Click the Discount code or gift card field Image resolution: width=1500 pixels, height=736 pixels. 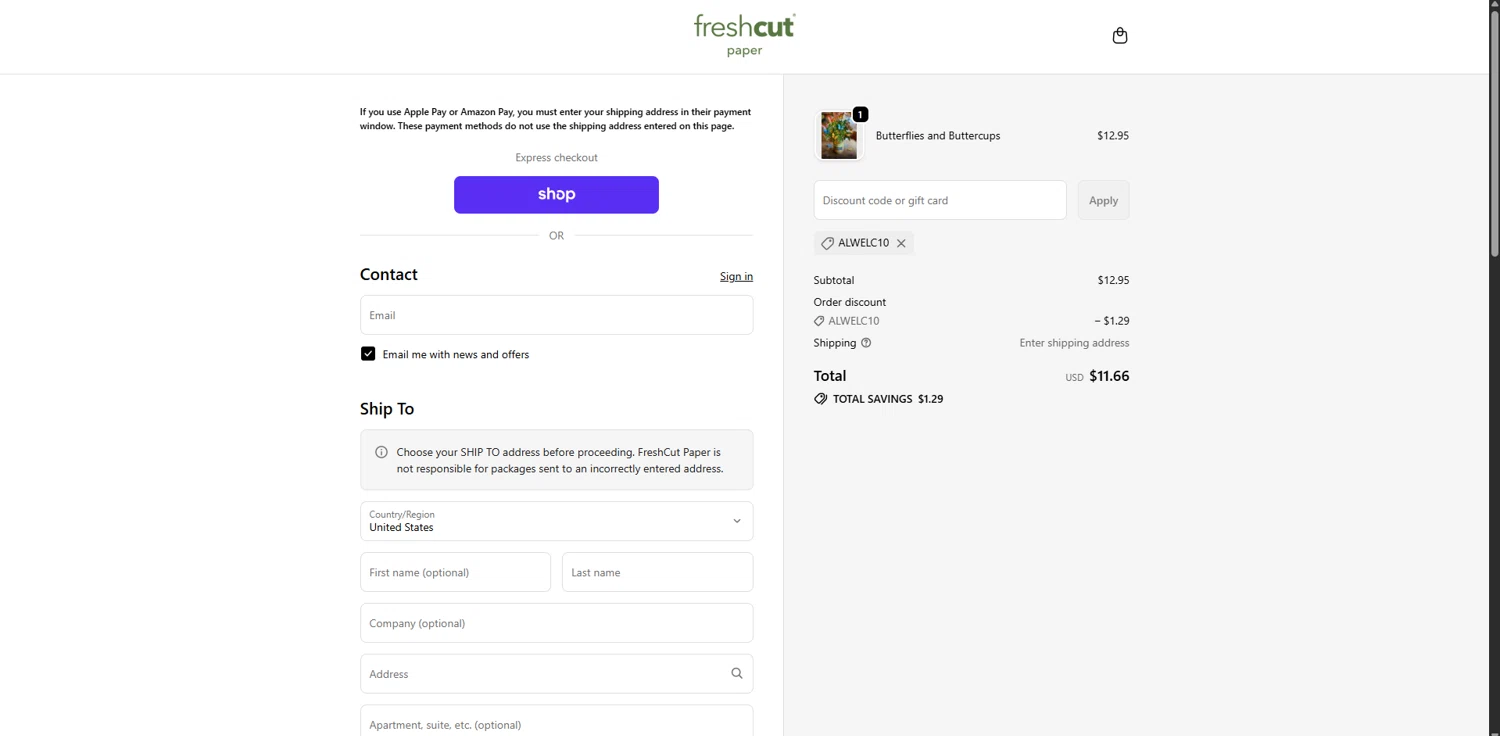click(x=939, y=201)
